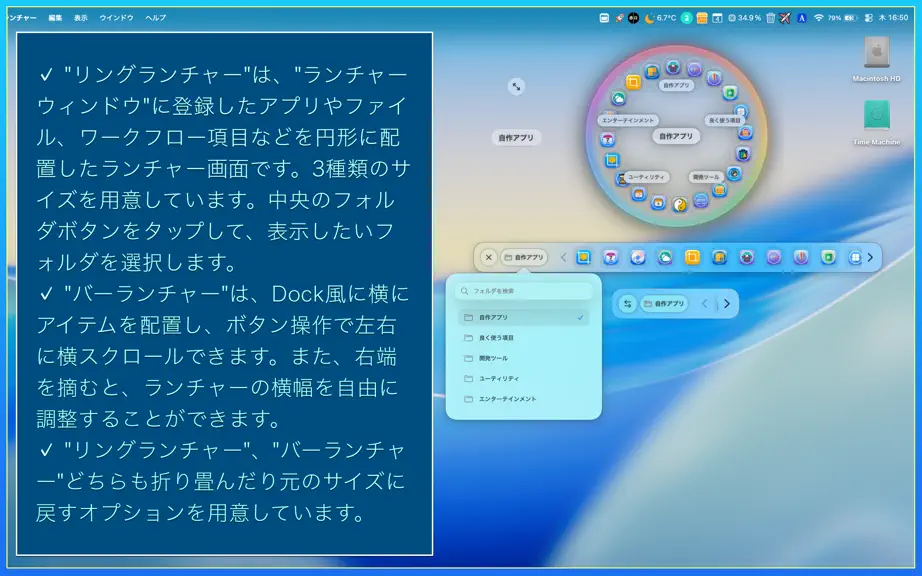Open the Macintosh HD desktop drive
The image size is (922, 576).
tap(876, 58)
